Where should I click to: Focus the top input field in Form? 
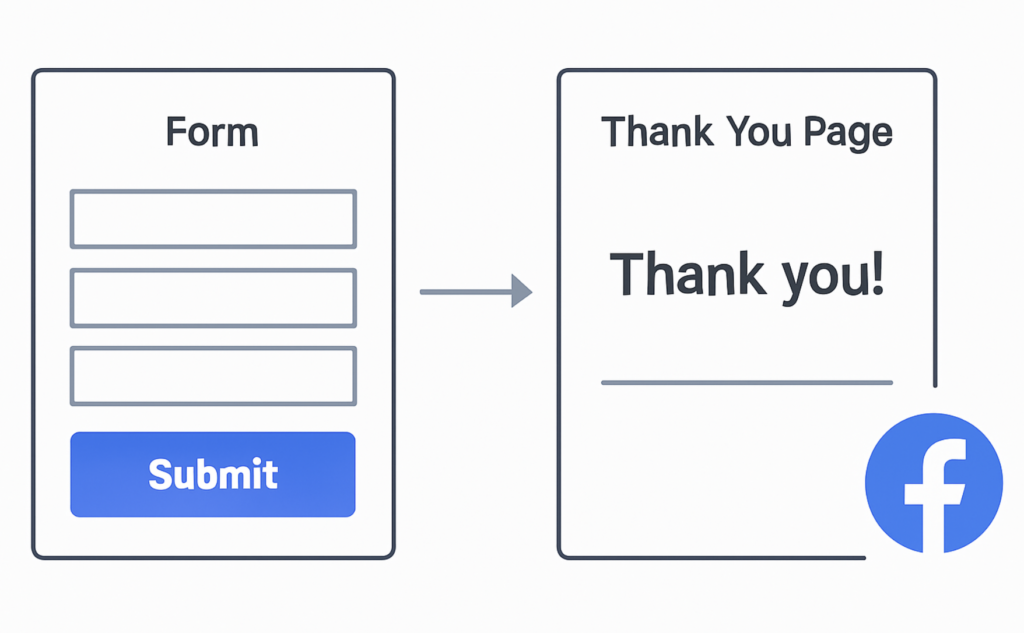tap(213, 219)
